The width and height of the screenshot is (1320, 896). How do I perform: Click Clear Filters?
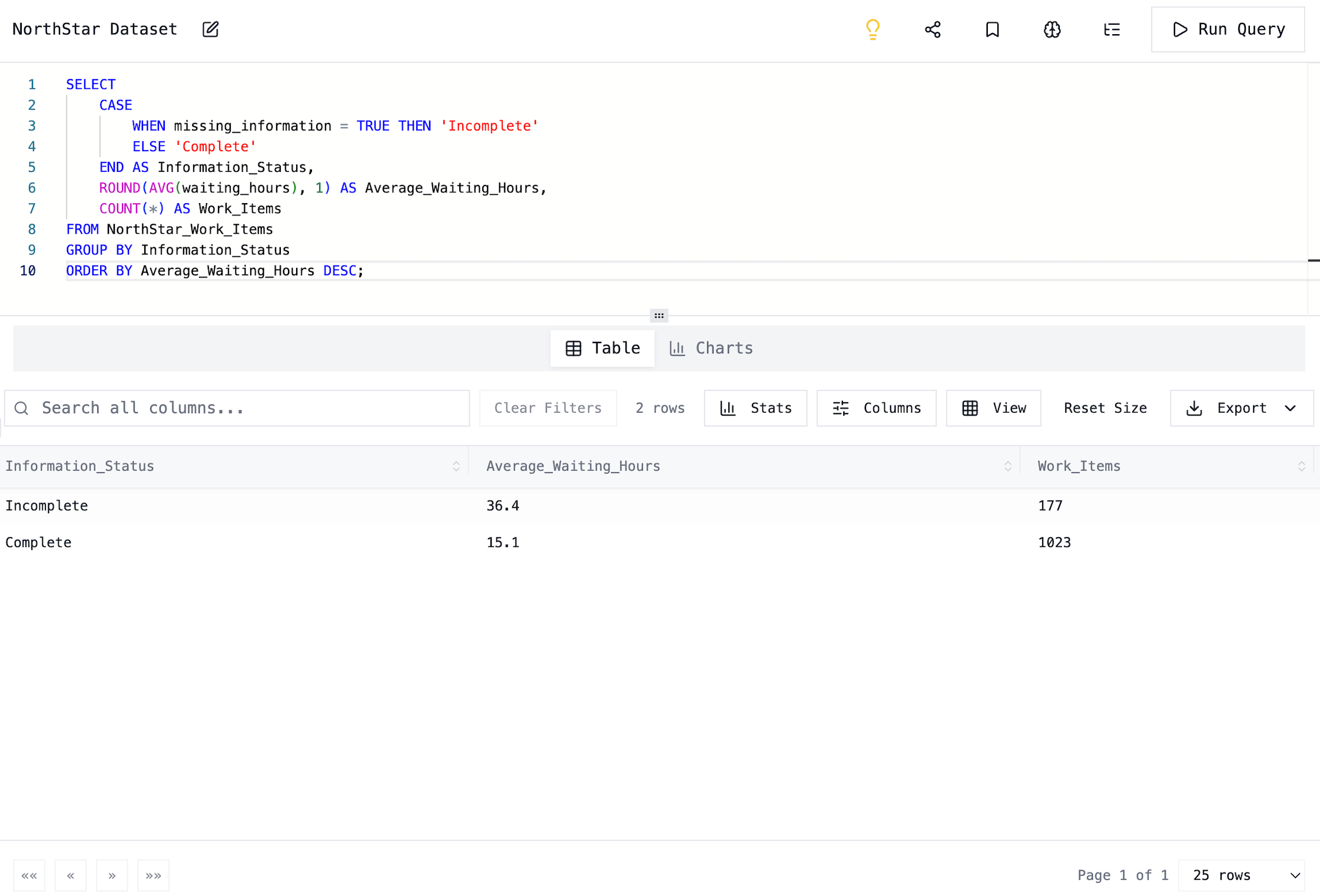pos(548,408)
